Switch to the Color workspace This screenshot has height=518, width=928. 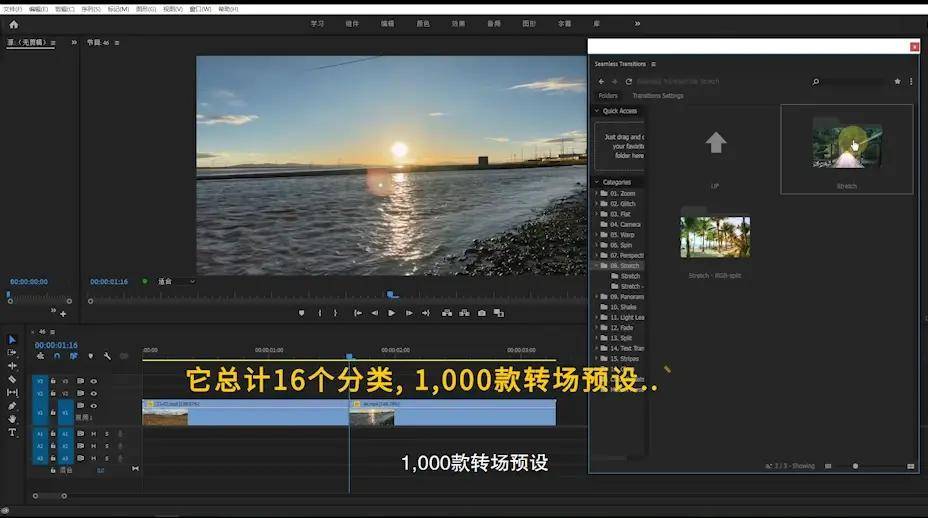pos(423,24)
